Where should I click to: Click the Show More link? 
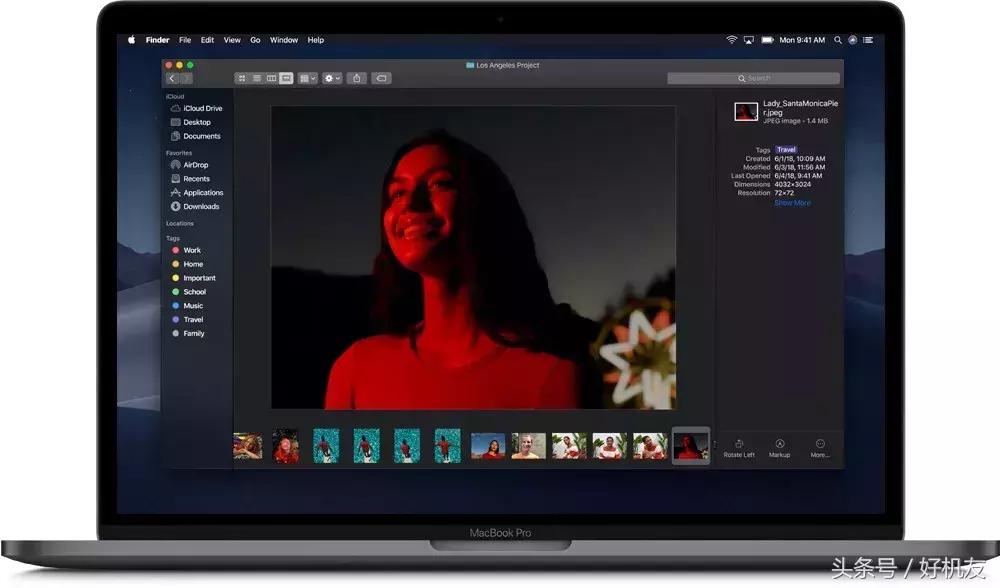click(x=792, y=203)
